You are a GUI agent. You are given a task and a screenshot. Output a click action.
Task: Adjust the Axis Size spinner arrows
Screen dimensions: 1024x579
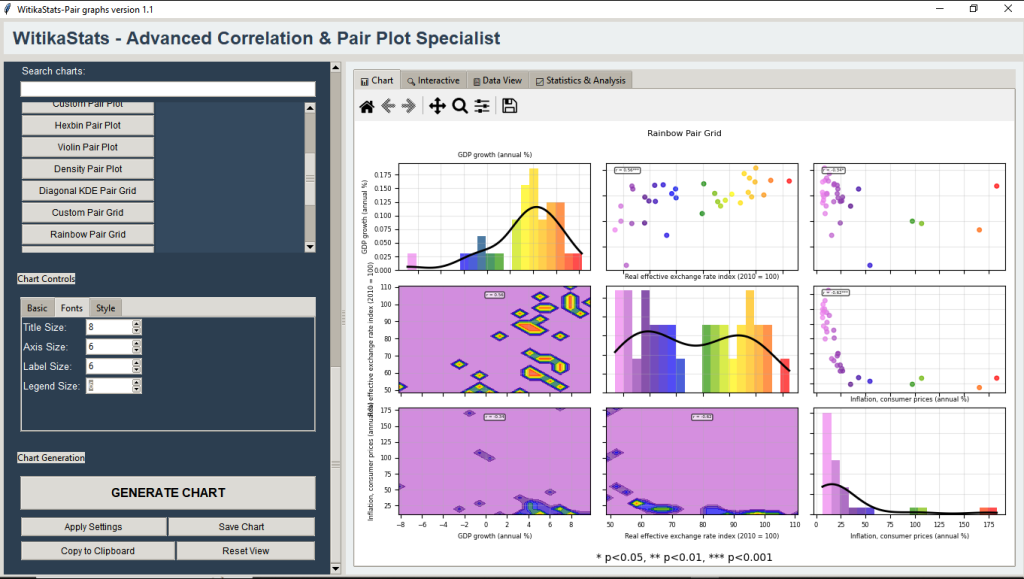point(136,347)
